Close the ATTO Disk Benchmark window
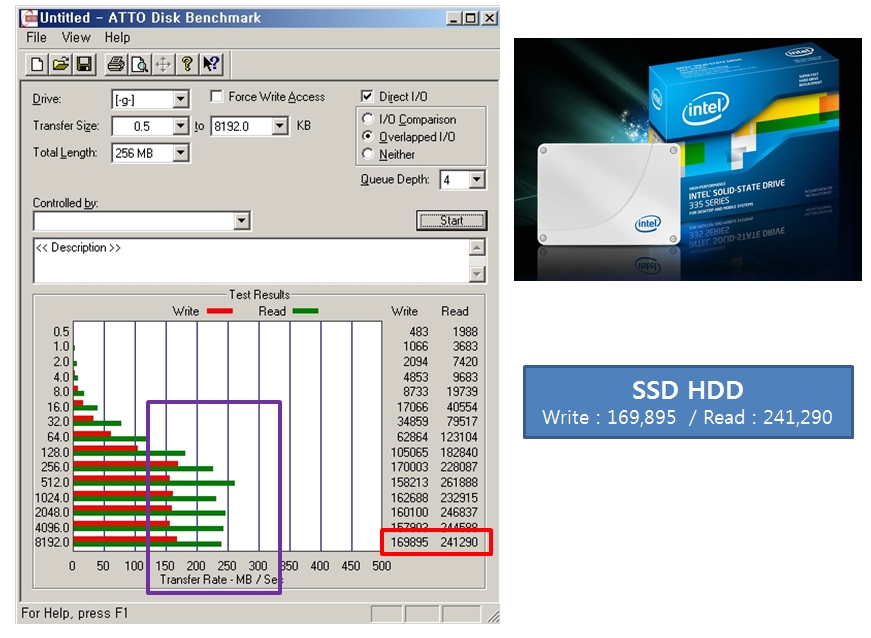Image resolution: width=871 pixels, height=638 pixels. (489, 18)
